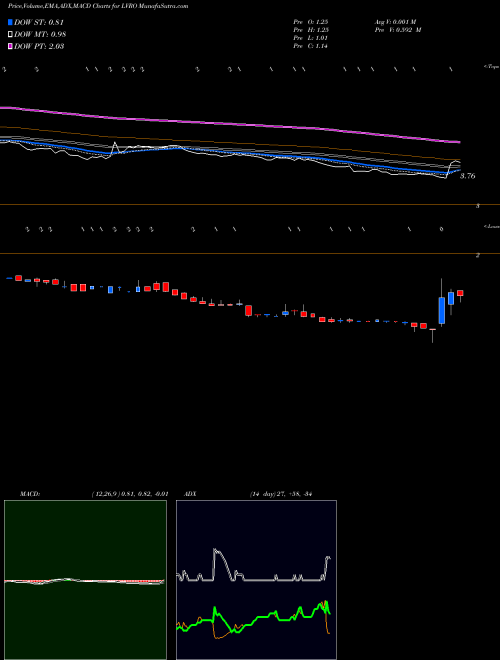The image size is (500, 660).
Task: Click the white DOW MT legend swatch
Action: (11, 34)
